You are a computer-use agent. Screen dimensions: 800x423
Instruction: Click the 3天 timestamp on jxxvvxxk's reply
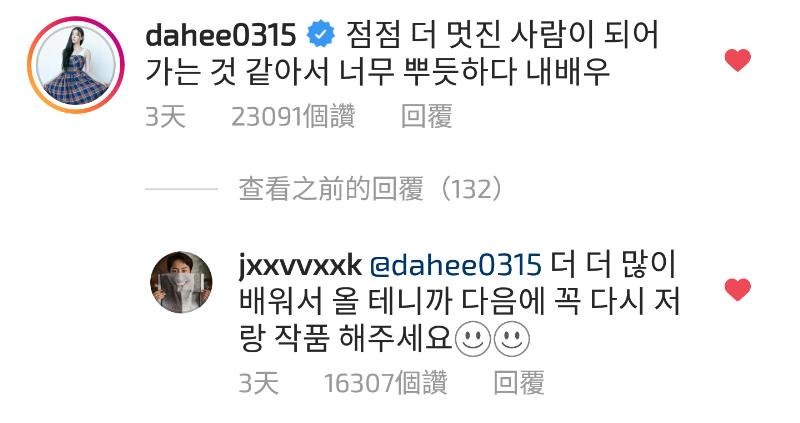[x=258, y=383]
